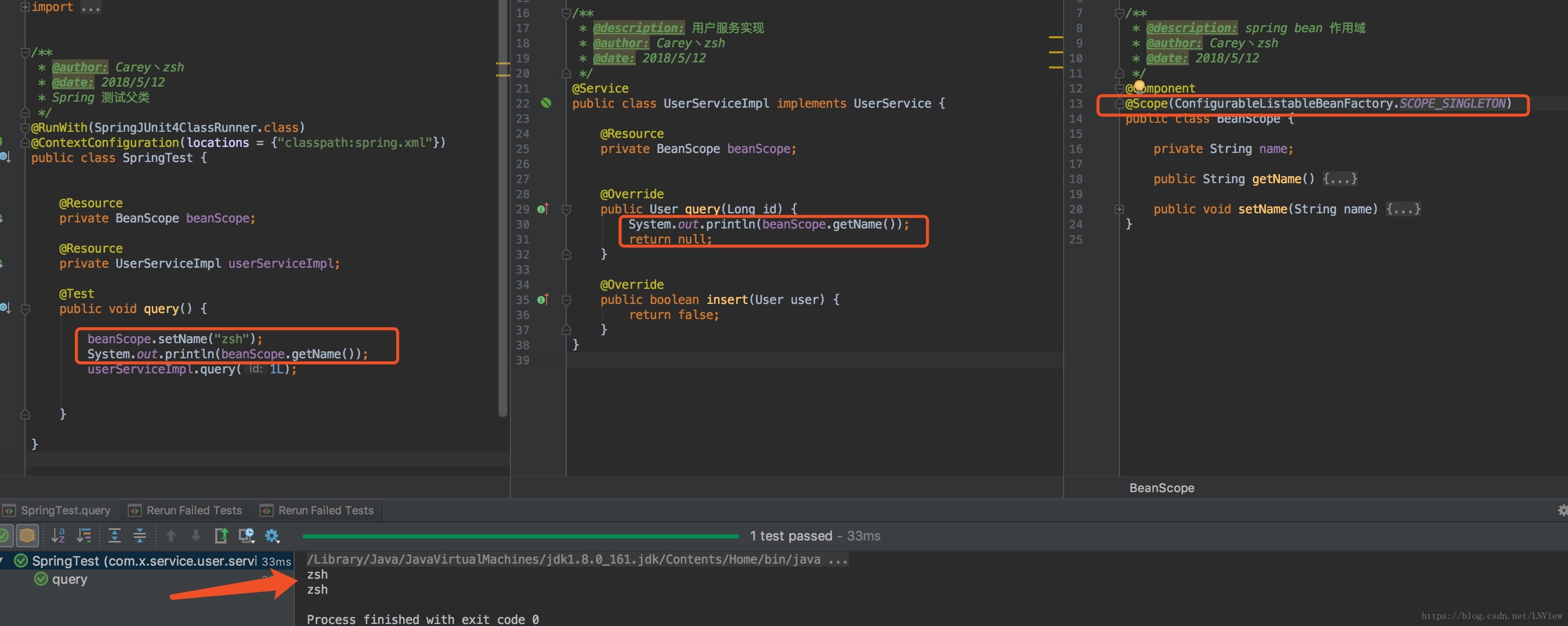Toggle the show ignored tests button

pyautogui.click(x=27, y=536)
